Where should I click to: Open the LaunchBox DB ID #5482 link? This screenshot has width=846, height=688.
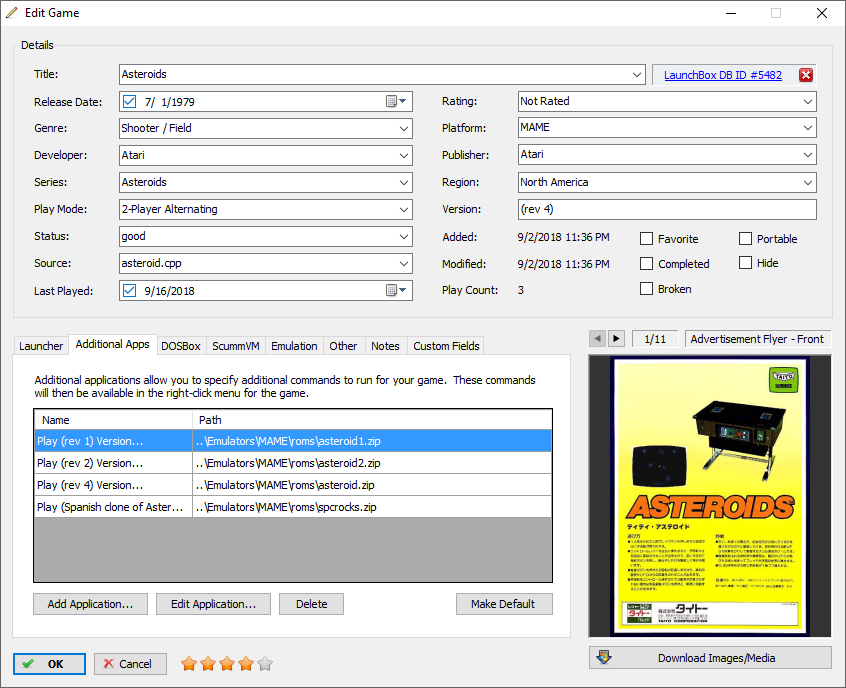[723, 75]
